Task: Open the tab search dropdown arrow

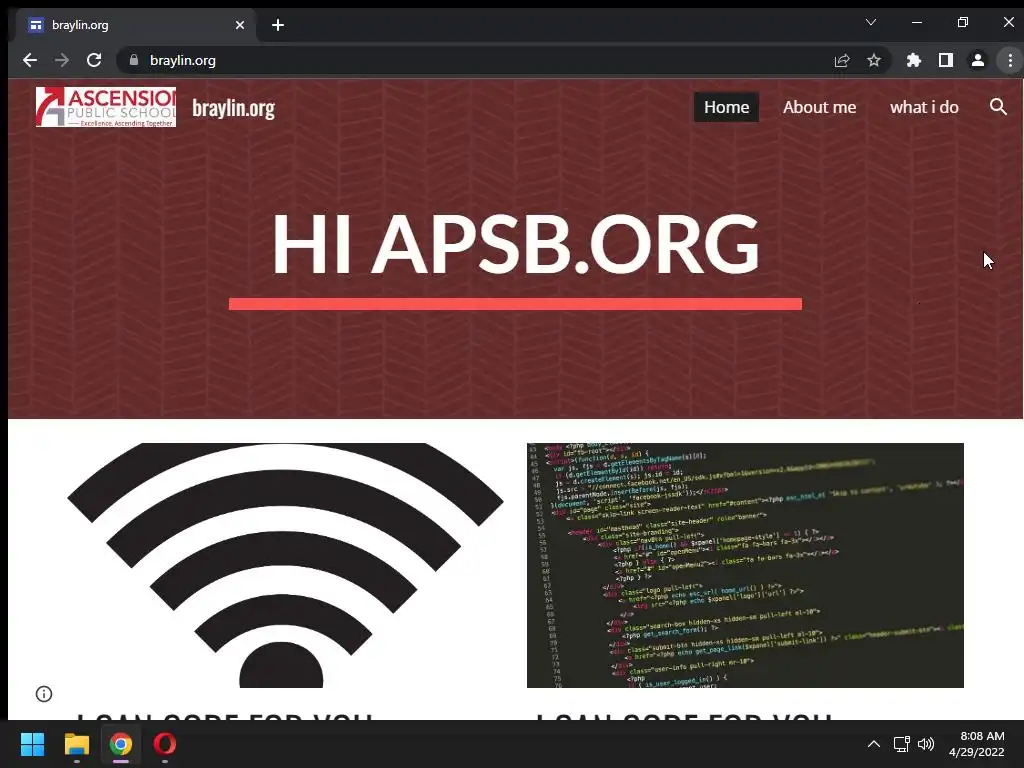Action: click(871, 22)
